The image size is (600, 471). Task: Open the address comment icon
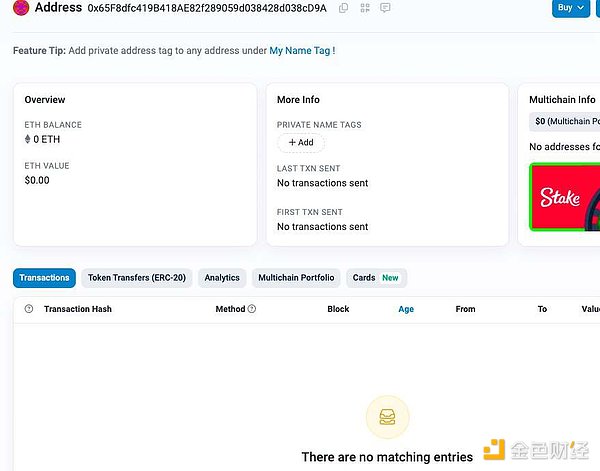pos(385,8)
